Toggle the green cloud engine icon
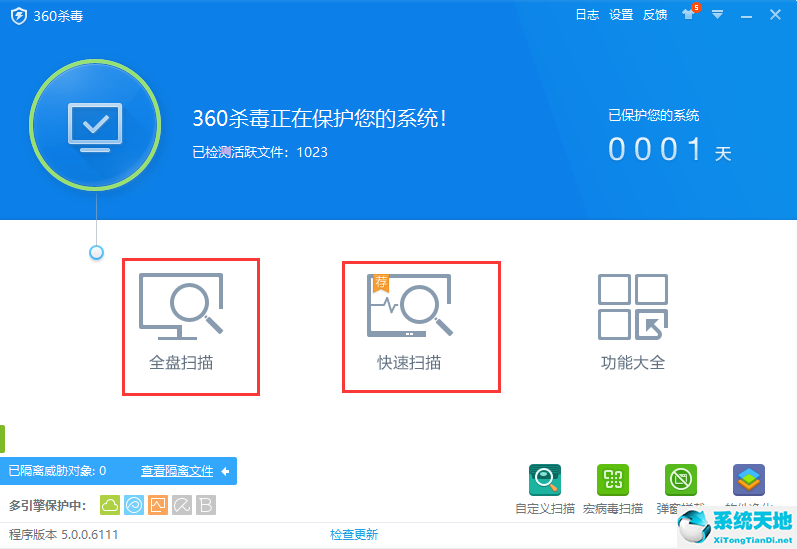The image size is (797, 549). pos(110,505)
